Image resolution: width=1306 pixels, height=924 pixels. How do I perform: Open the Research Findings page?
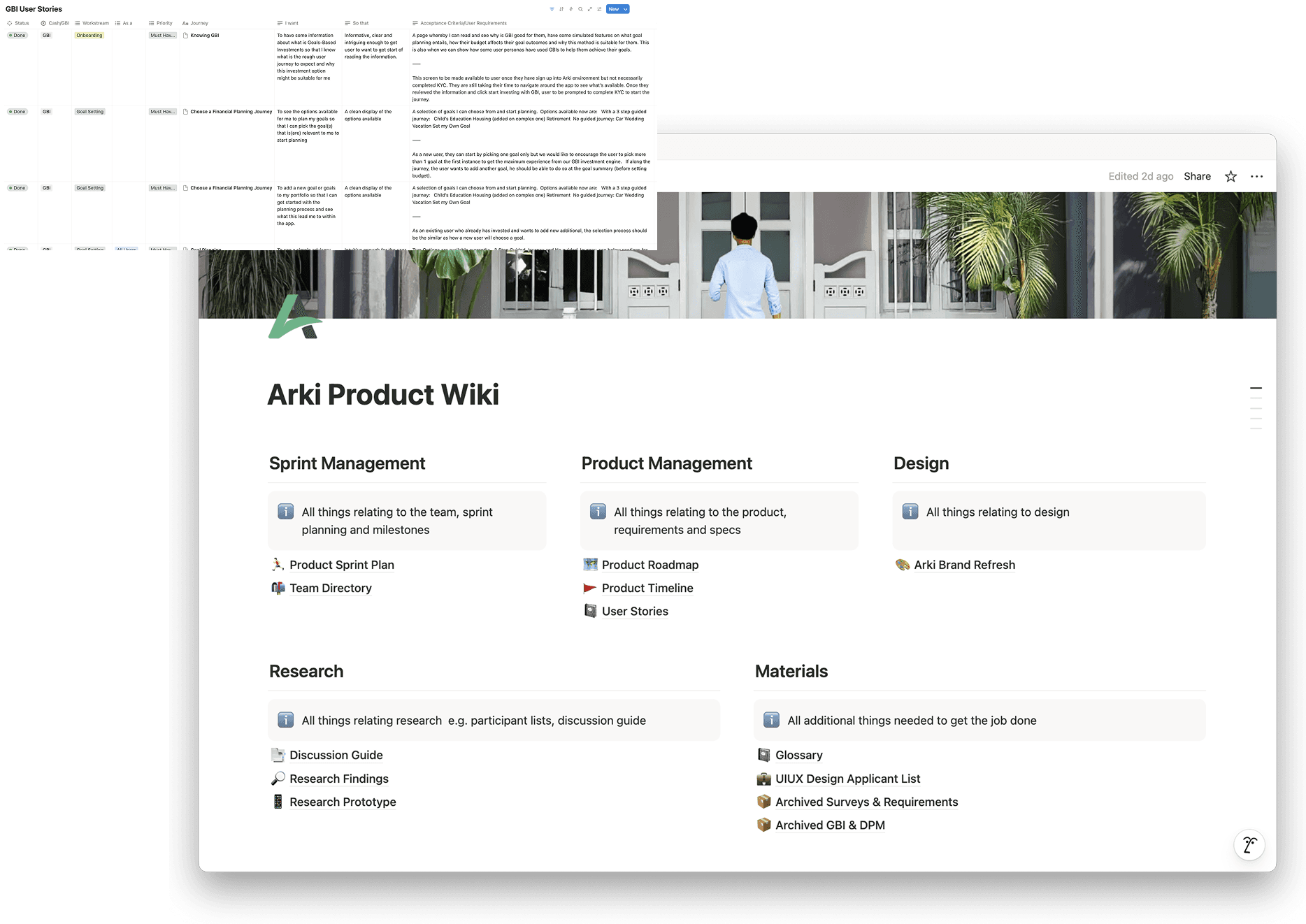339,779
